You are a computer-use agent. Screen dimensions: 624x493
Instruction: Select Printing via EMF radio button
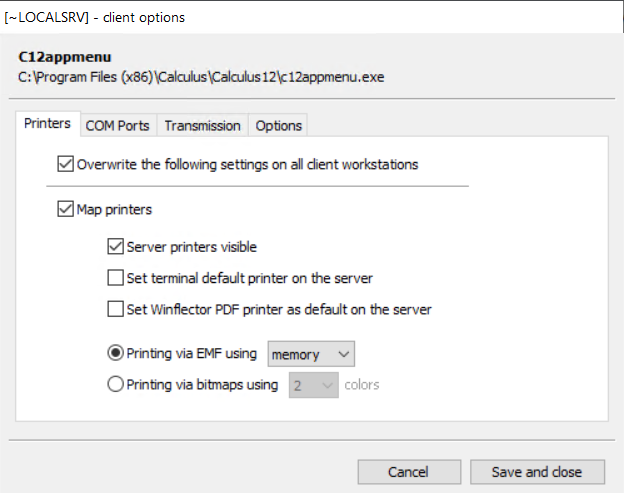(116, 353)
